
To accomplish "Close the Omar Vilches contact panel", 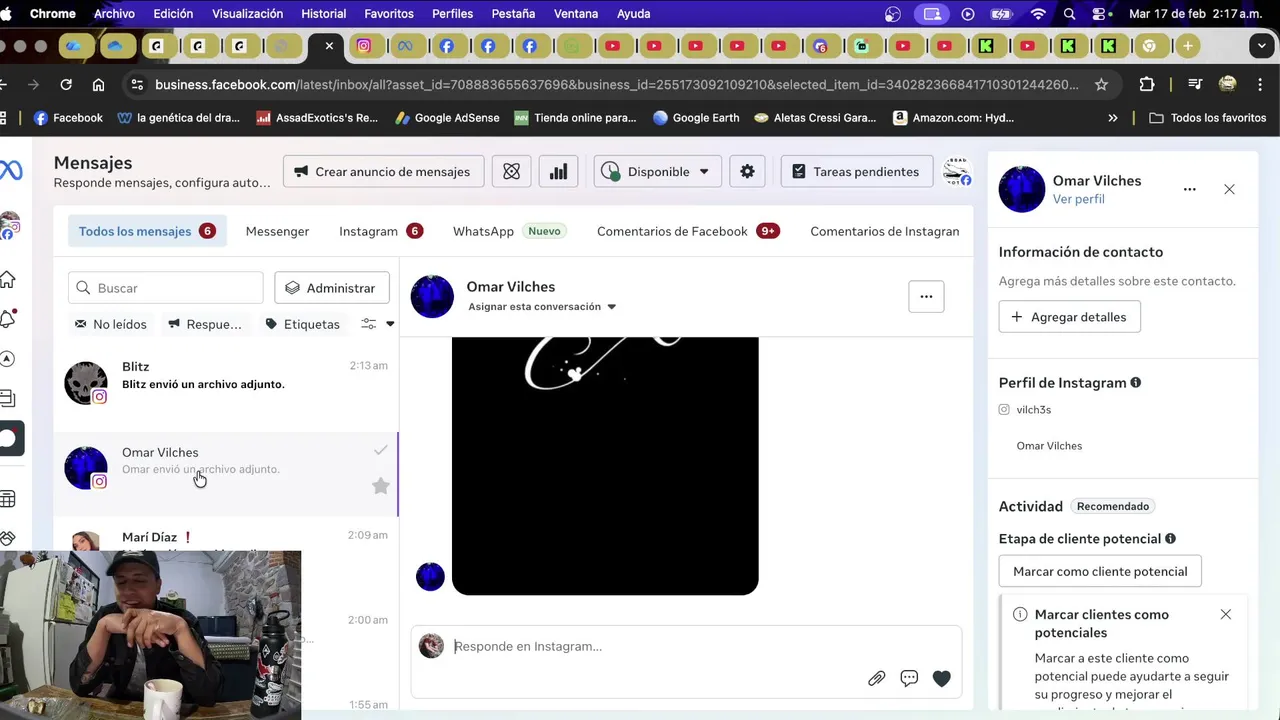I will [x=1229, y=189].
